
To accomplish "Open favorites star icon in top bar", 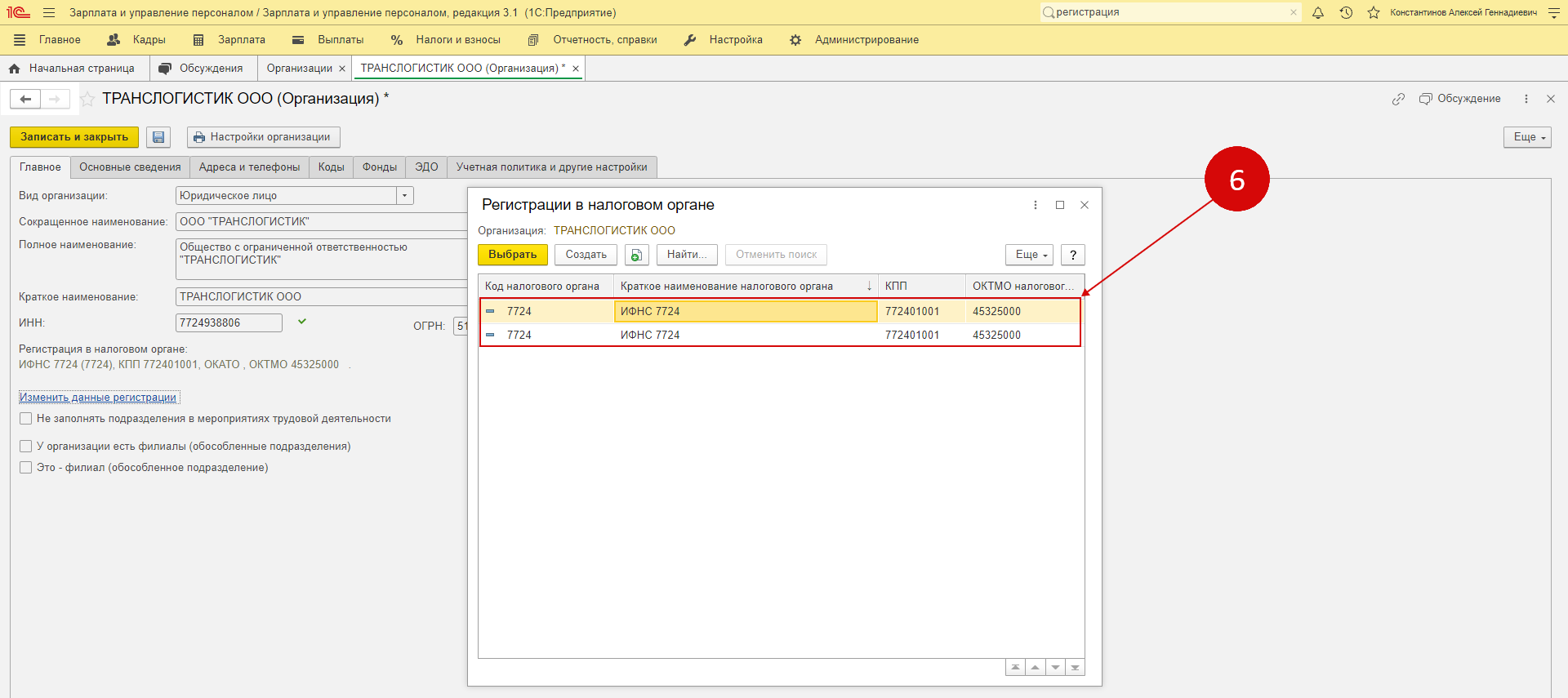I will click(x=1374, y=12).
